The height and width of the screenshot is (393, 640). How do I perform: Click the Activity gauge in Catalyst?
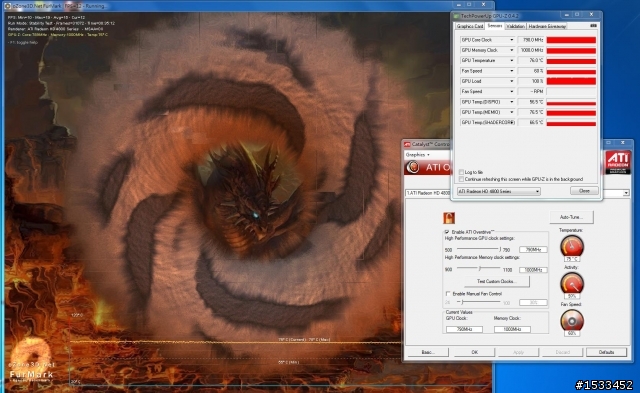click(571, 283)
